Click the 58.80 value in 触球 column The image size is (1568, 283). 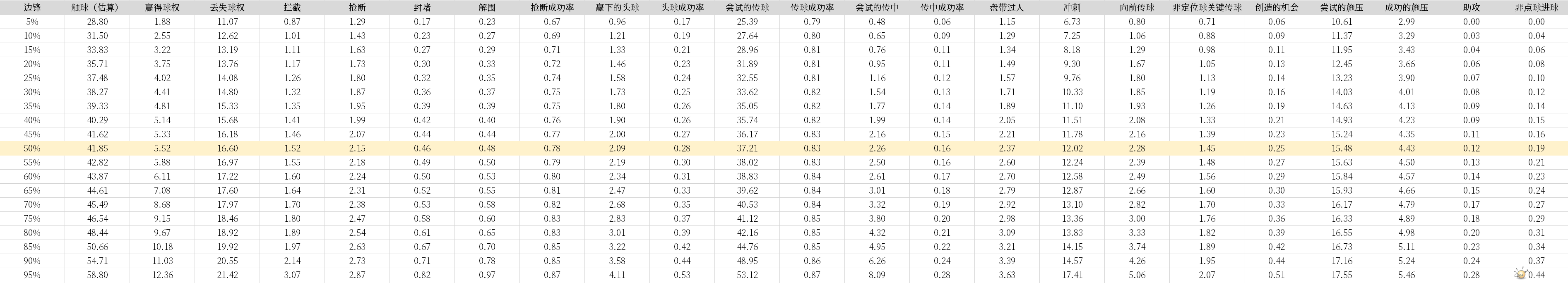point(97,275)
